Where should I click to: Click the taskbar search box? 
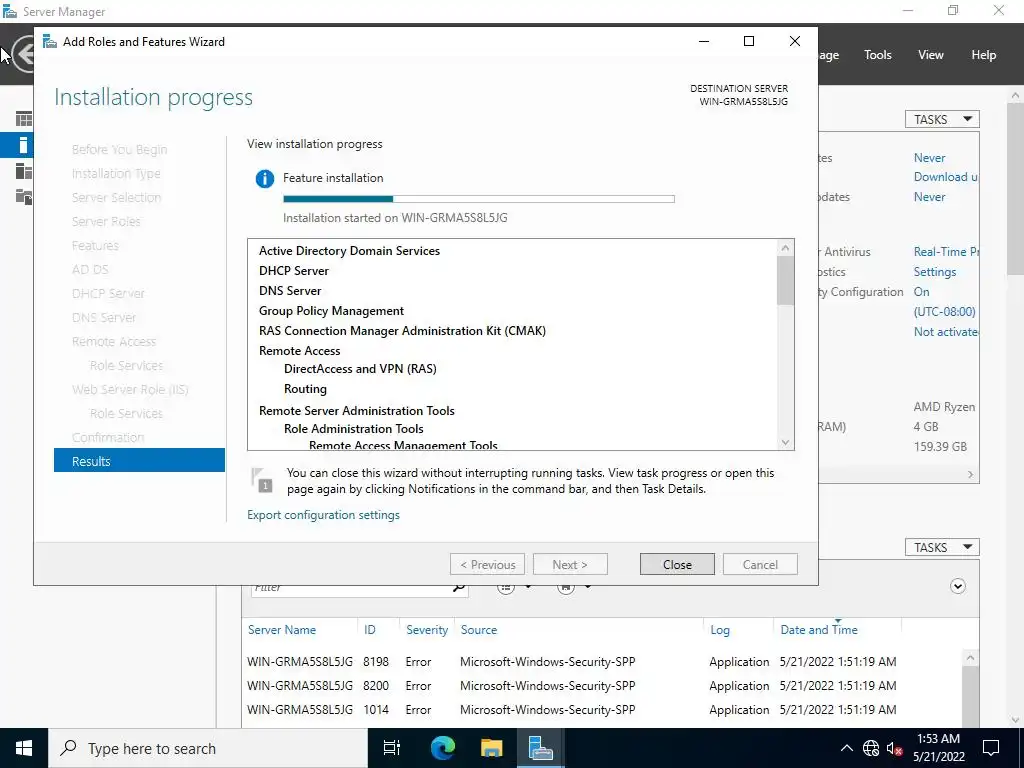(208, 748)
